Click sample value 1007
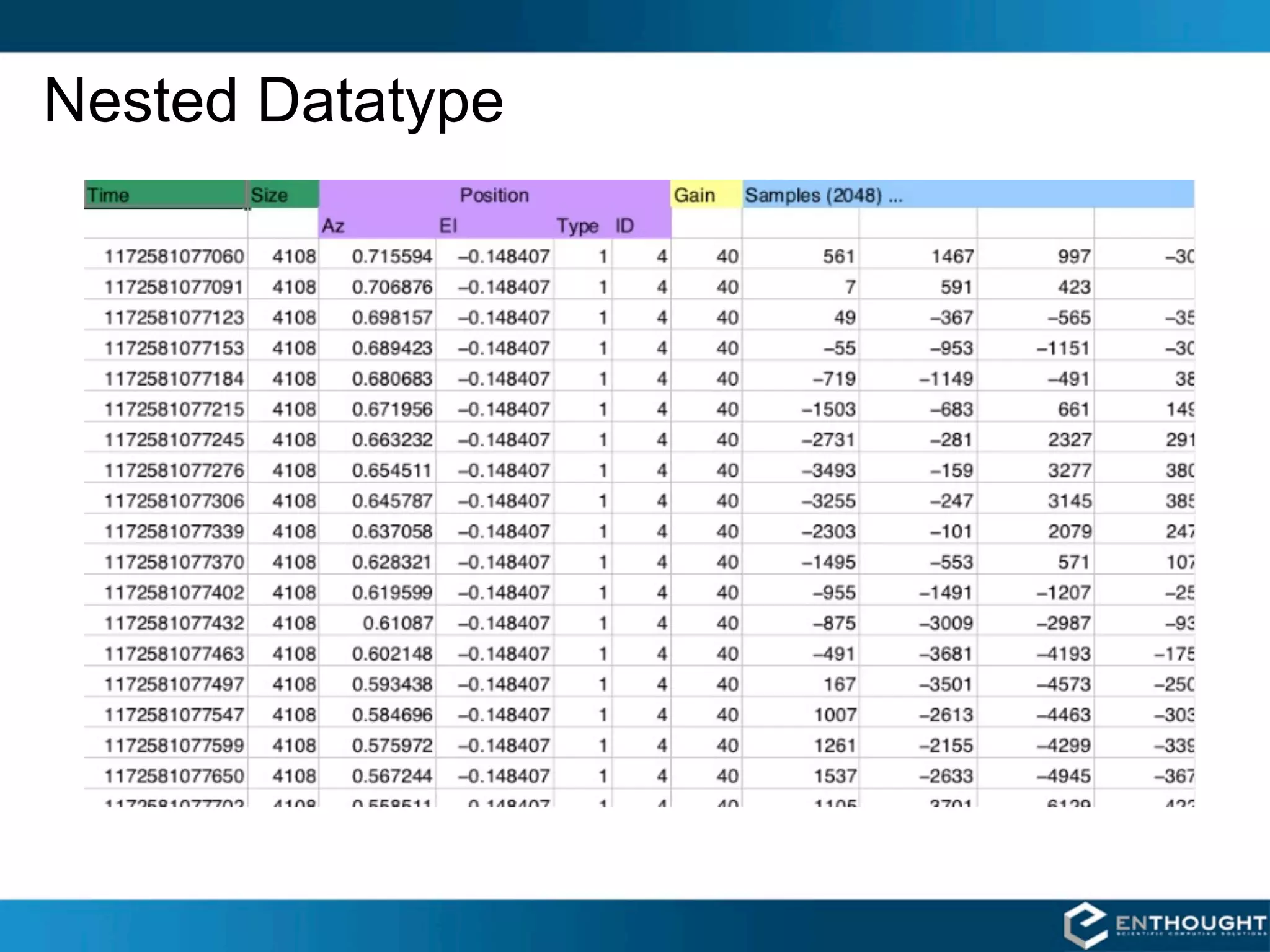Viewport: 1270px width, 952px height. click(x=835, y=714)
